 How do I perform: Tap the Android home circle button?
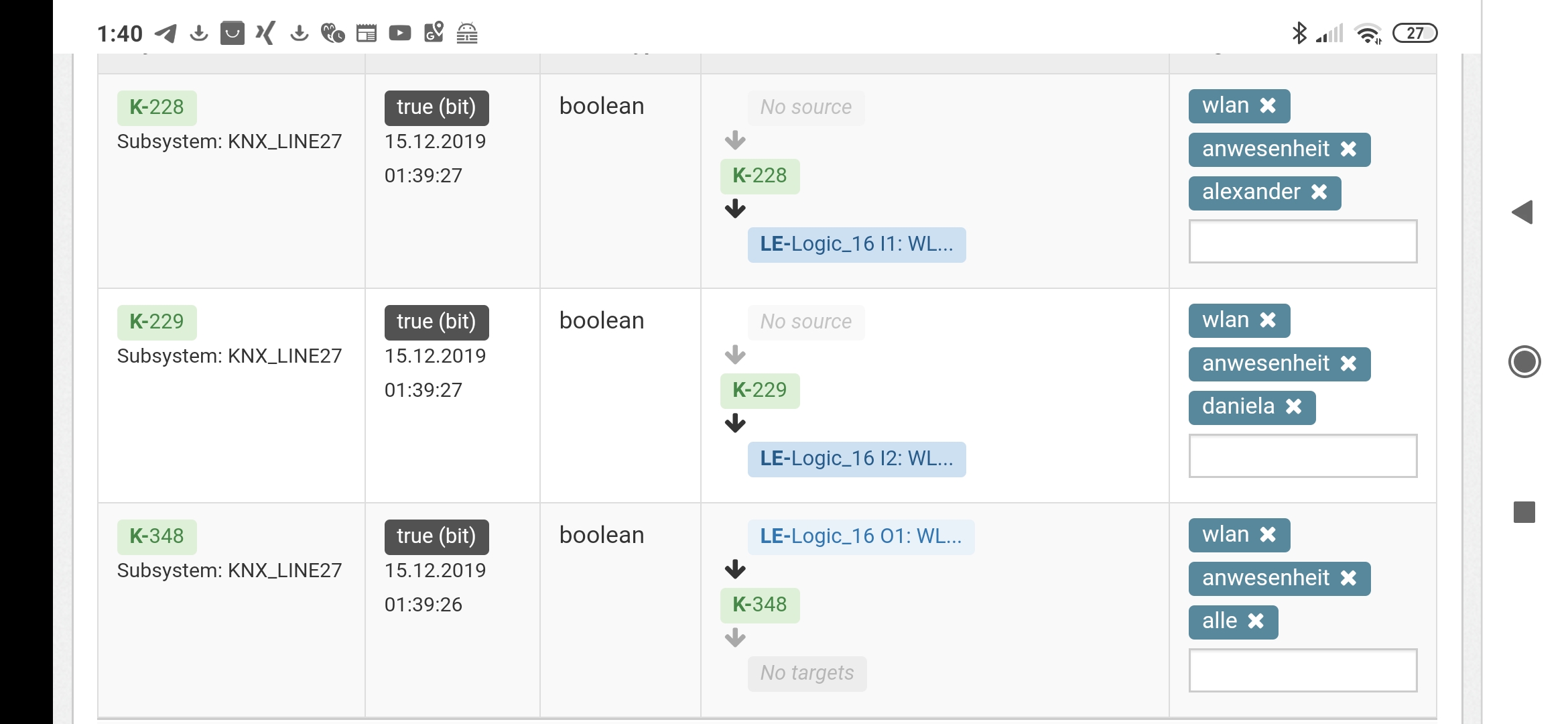[x=1524, y=362]
